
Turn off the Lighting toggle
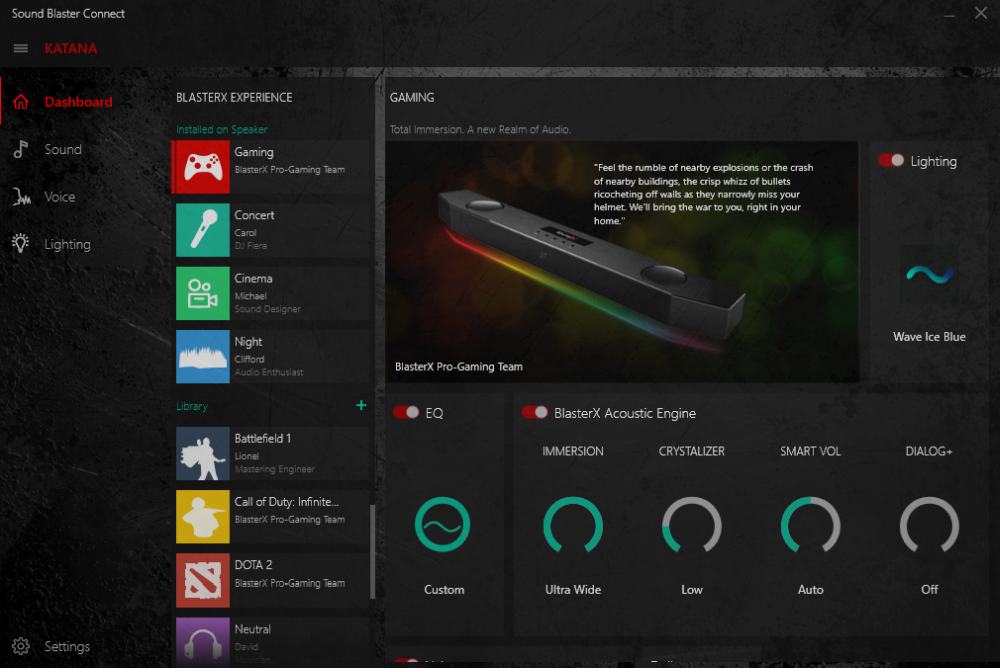pos(891,160)
